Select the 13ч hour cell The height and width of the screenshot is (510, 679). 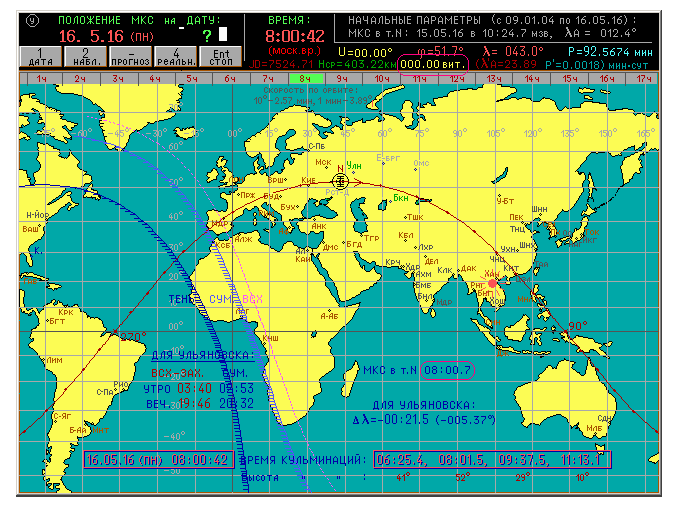tap(494, 78)
